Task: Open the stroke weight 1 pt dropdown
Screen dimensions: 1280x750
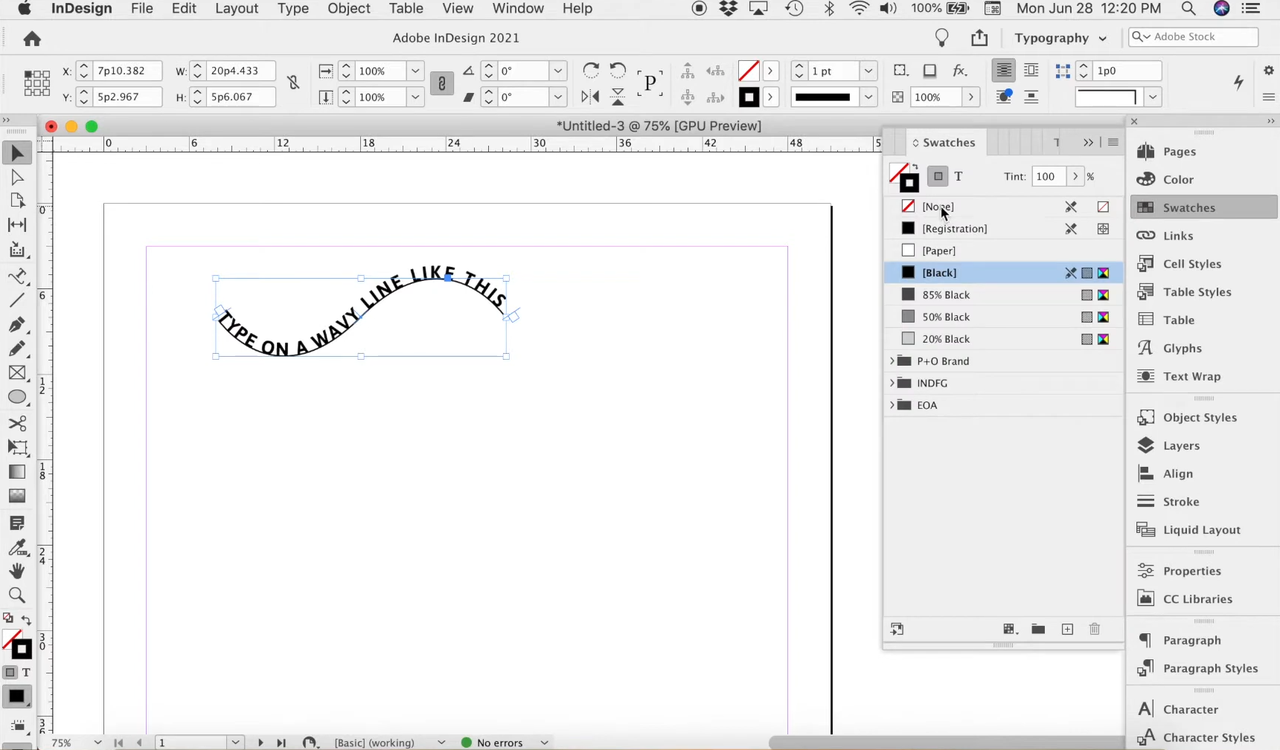Action: tap(868, 71)
